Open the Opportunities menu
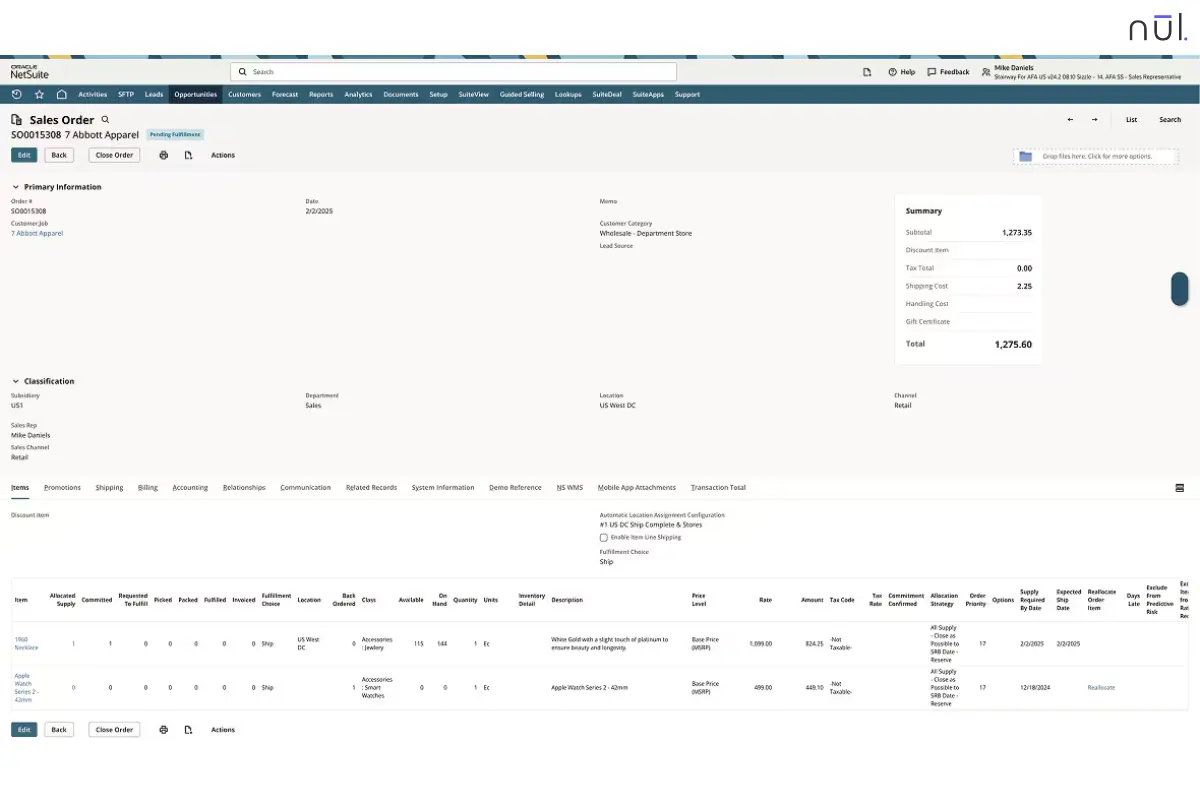Viewport: 1200px width, 800px height. pos(195,94)
